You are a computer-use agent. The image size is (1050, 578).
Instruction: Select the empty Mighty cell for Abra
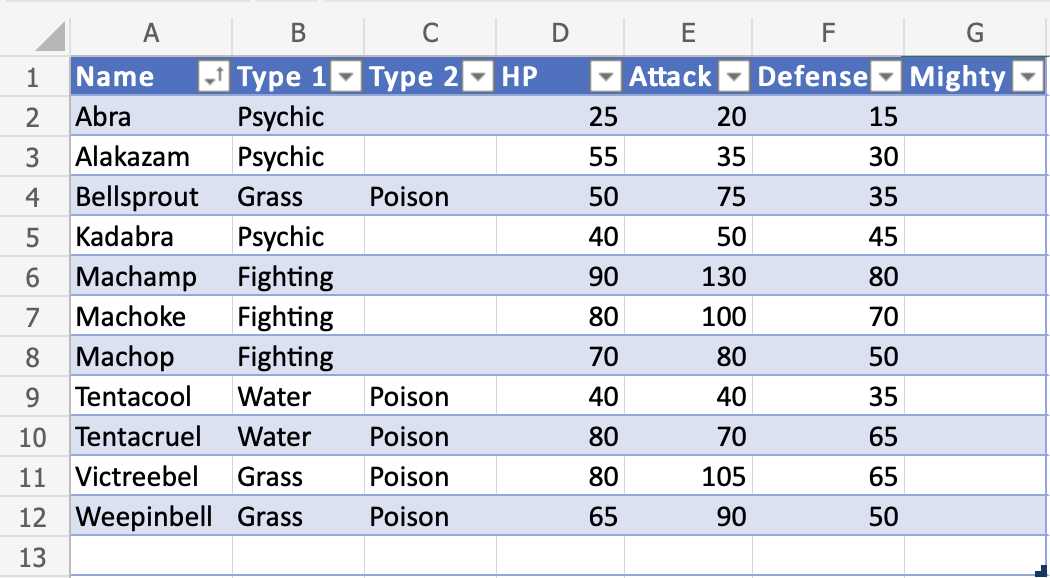point(975,117)
